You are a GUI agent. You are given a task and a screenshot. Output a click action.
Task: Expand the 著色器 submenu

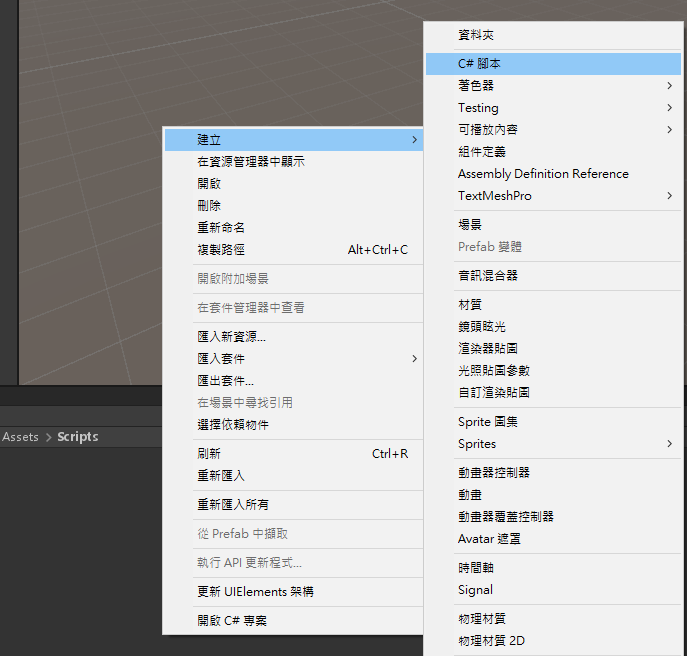[x=476, y=86]
